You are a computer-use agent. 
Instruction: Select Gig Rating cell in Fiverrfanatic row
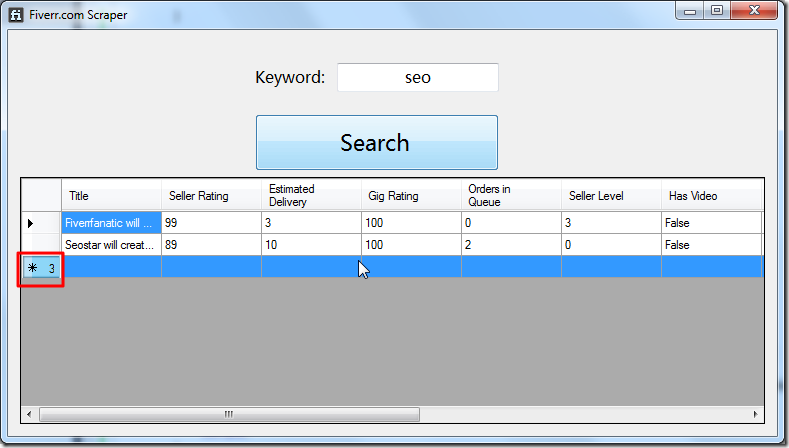[x=411, y=222]
